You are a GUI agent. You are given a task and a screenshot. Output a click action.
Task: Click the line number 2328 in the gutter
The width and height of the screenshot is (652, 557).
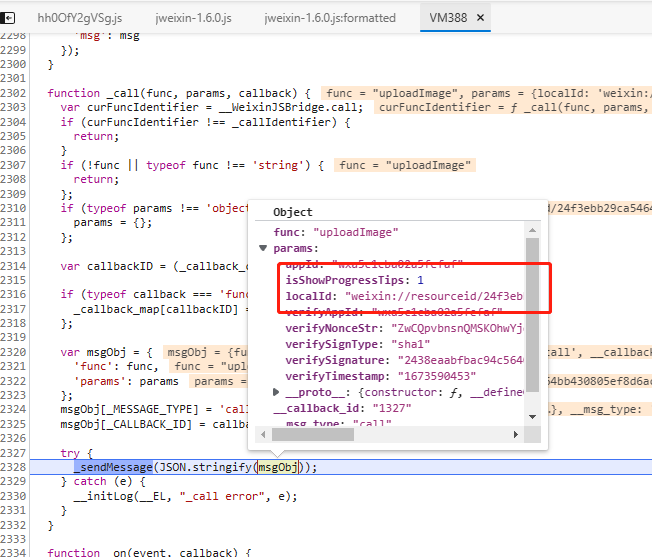coord(13,467)
